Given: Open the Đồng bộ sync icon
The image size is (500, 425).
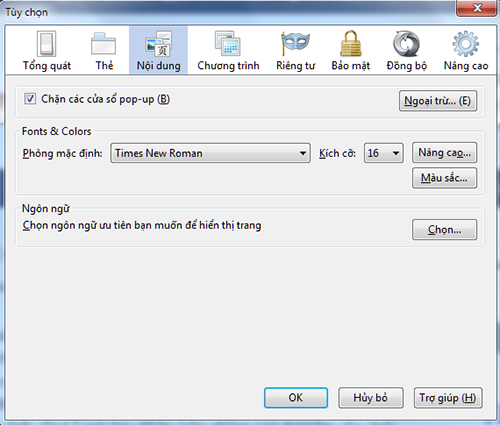Looking at the screenshot, I should coord(406,44).
